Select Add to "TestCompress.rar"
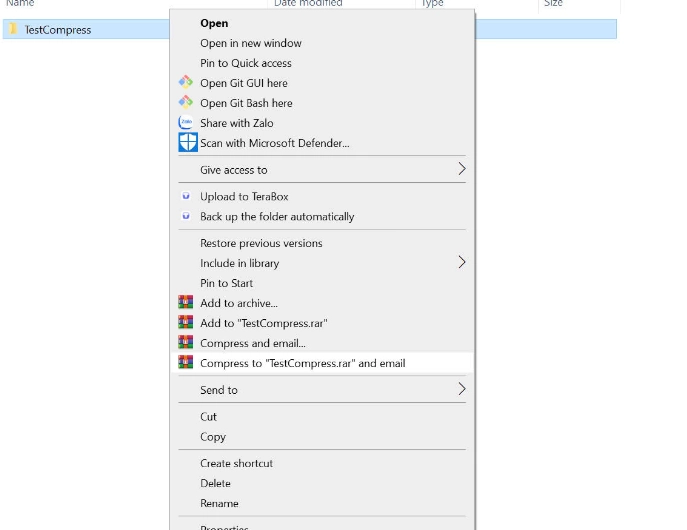The image size is (687, 530). pyautogui.click(x=322, y=323)
